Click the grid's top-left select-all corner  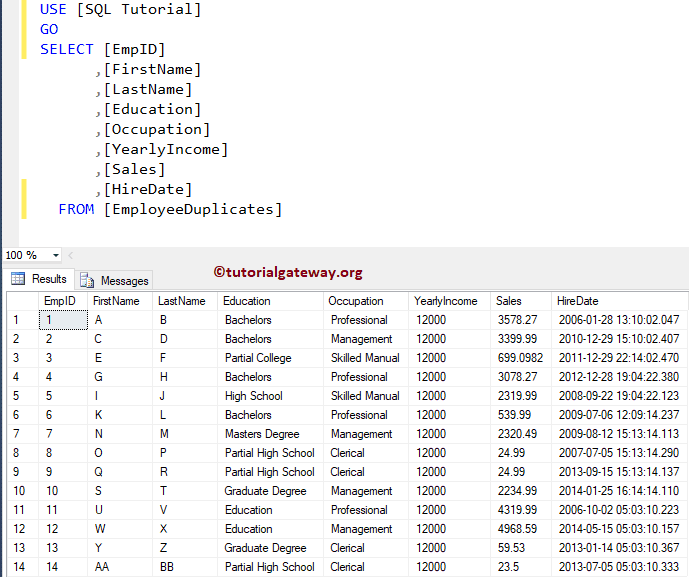[22, 301]
